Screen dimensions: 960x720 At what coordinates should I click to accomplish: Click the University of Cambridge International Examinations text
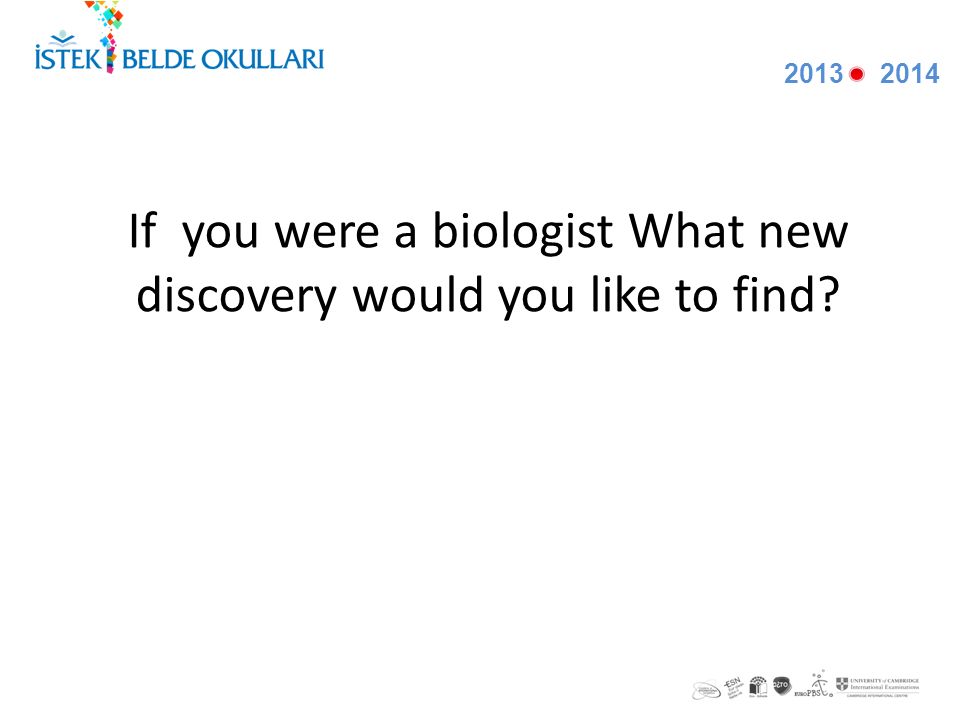coord(885,684)
